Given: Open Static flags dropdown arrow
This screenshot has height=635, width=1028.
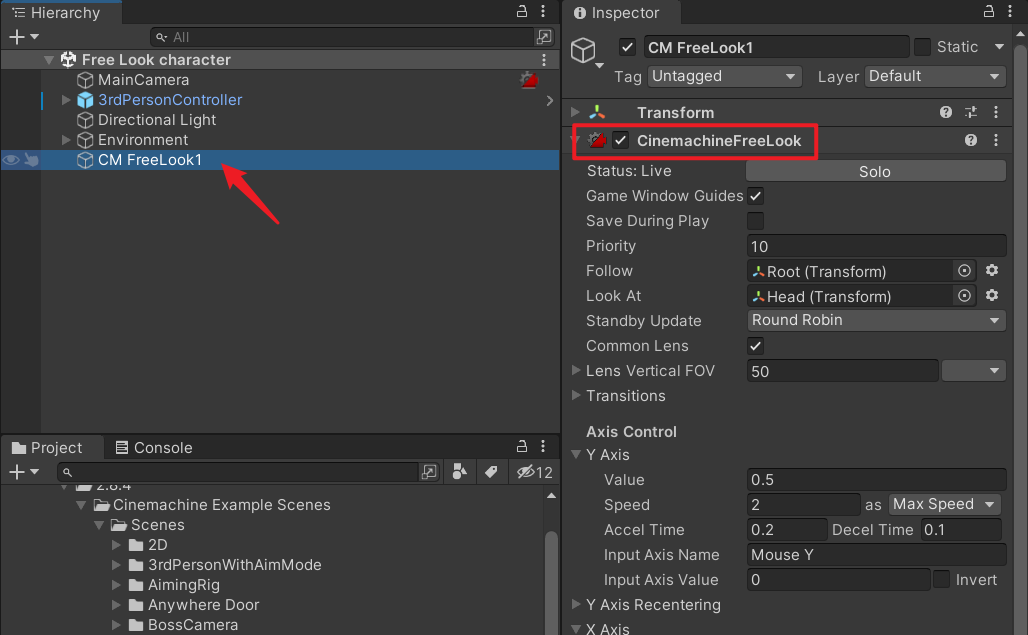Looking at the screenshot, I should [999, 47].
